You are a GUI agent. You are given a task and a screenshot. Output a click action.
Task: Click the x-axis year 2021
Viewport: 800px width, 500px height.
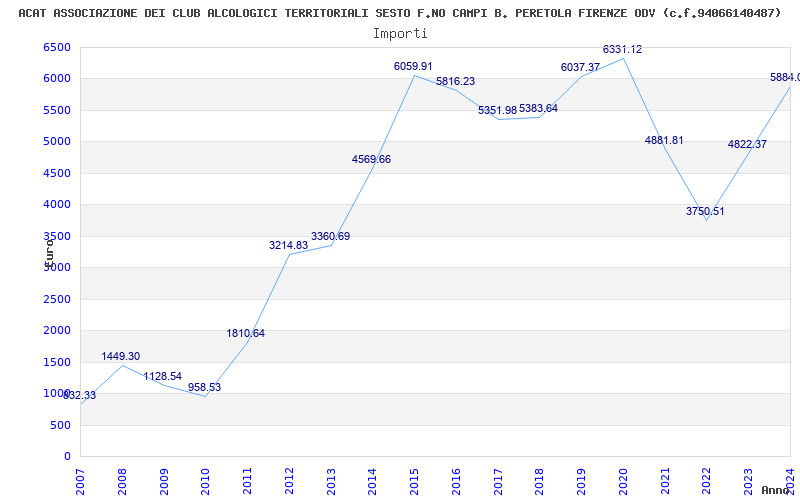pyautogui.click(x=665, y=482)
